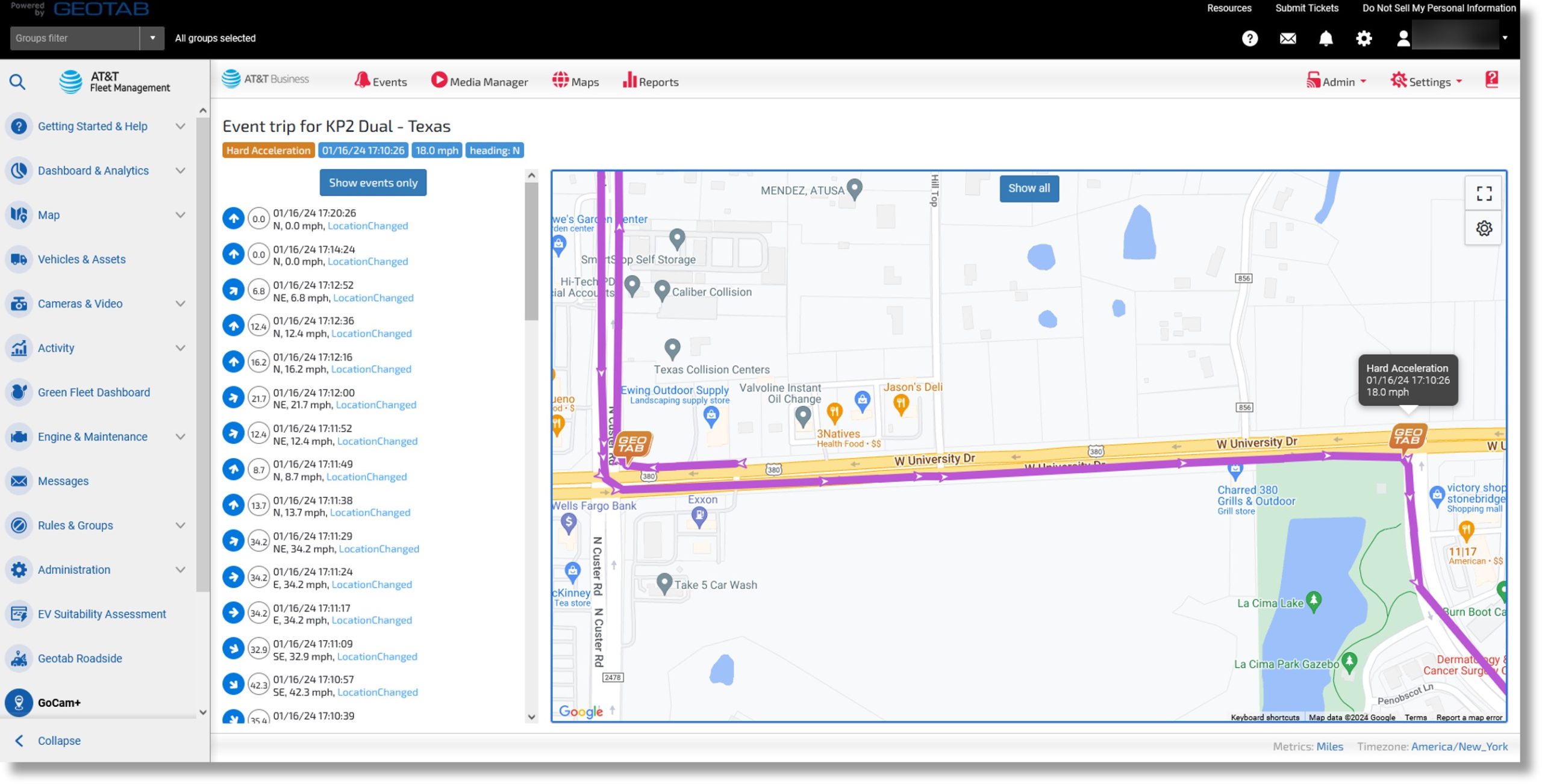1542x784 pixels.
Task: Expand Cameras & Video chevron
Action: 180,304
